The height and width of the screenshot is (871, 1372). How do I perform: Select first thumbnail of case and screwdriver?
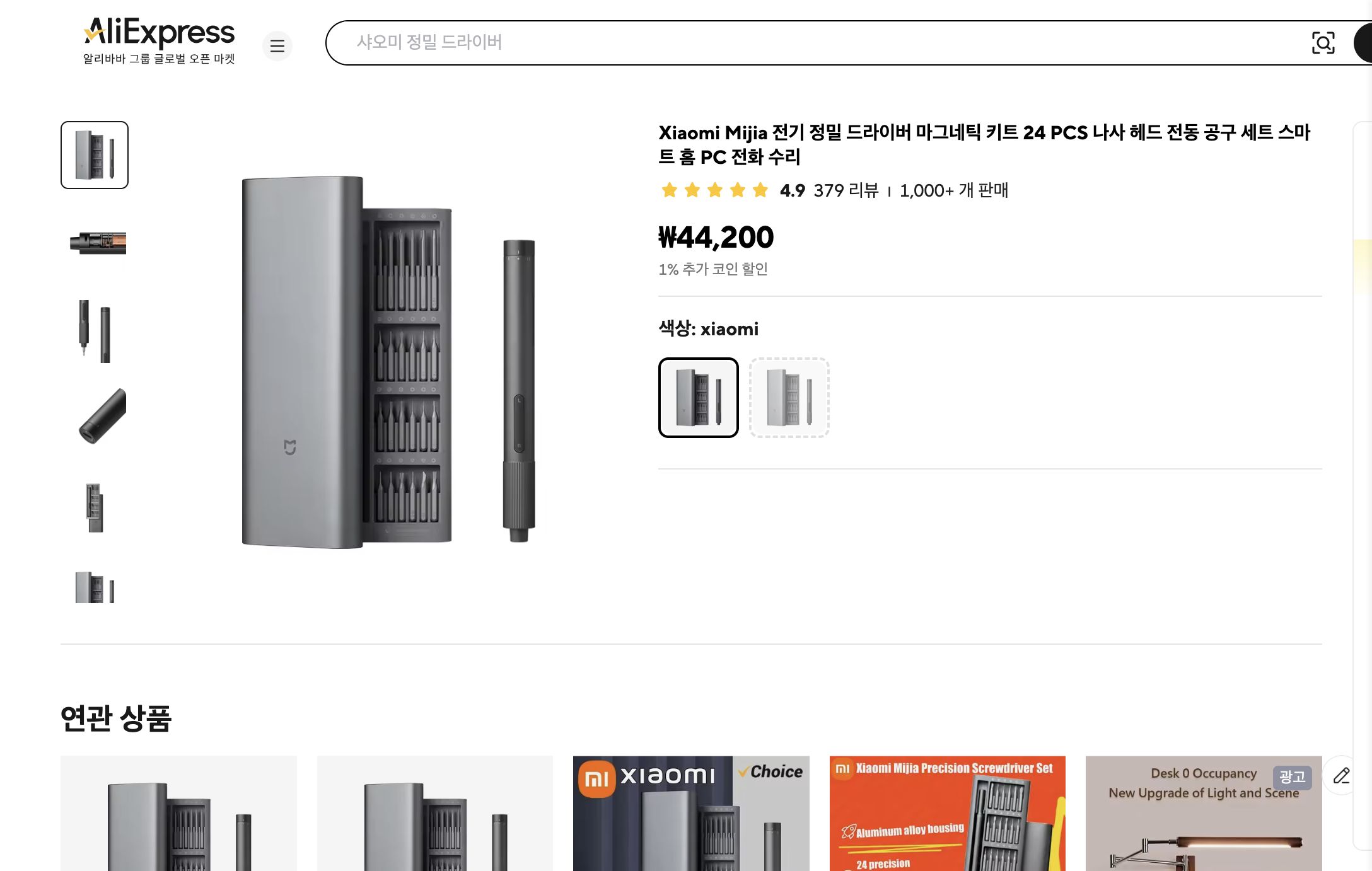[x=95, y=155]
